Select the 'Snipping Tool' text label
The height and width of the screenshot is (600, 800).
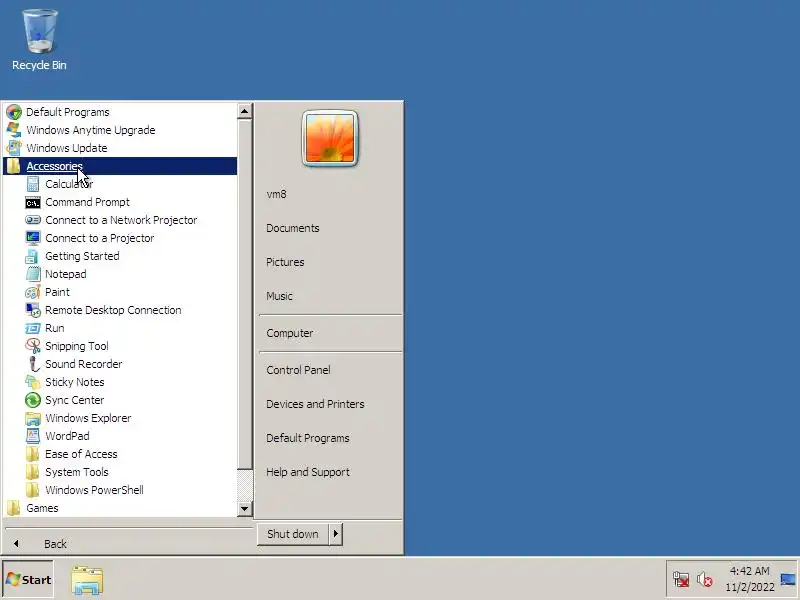tap(77, 346)
